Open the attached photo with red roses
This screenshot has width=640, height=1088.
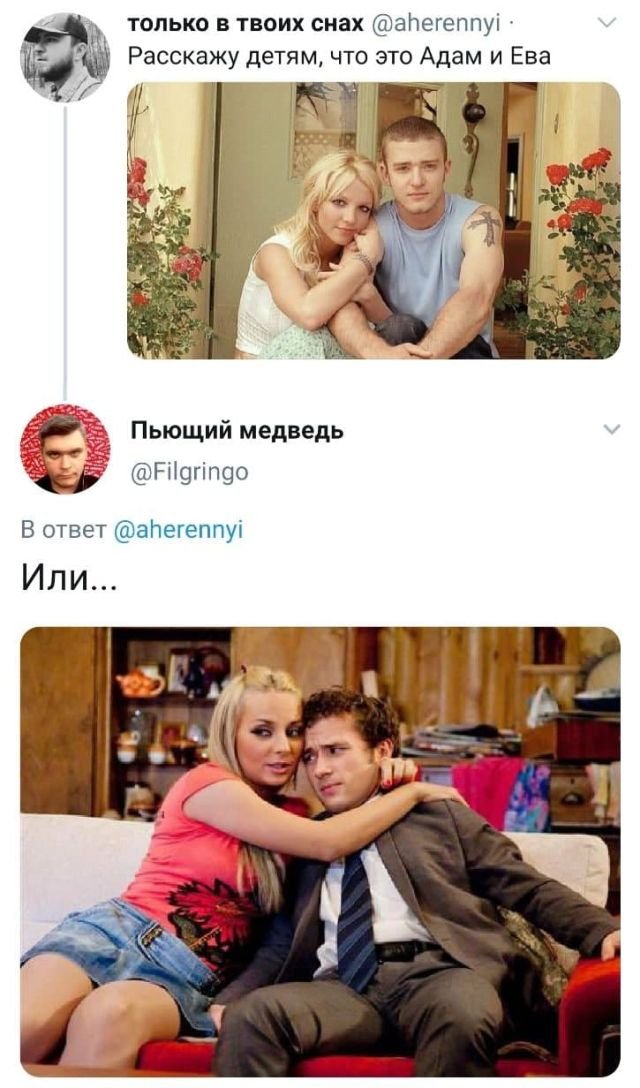tap(373, 221)
